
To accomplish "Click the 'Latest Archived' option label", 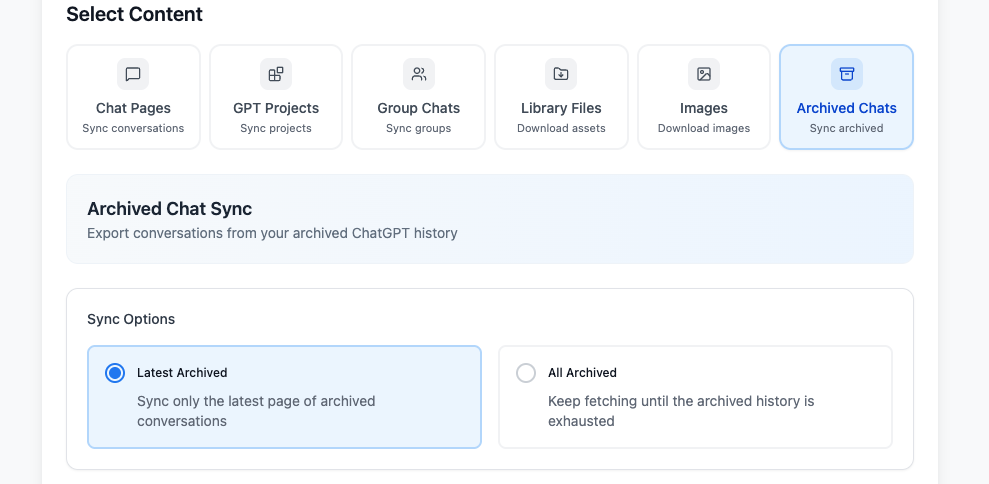I will pyautogui.click(x=182, y=373).
